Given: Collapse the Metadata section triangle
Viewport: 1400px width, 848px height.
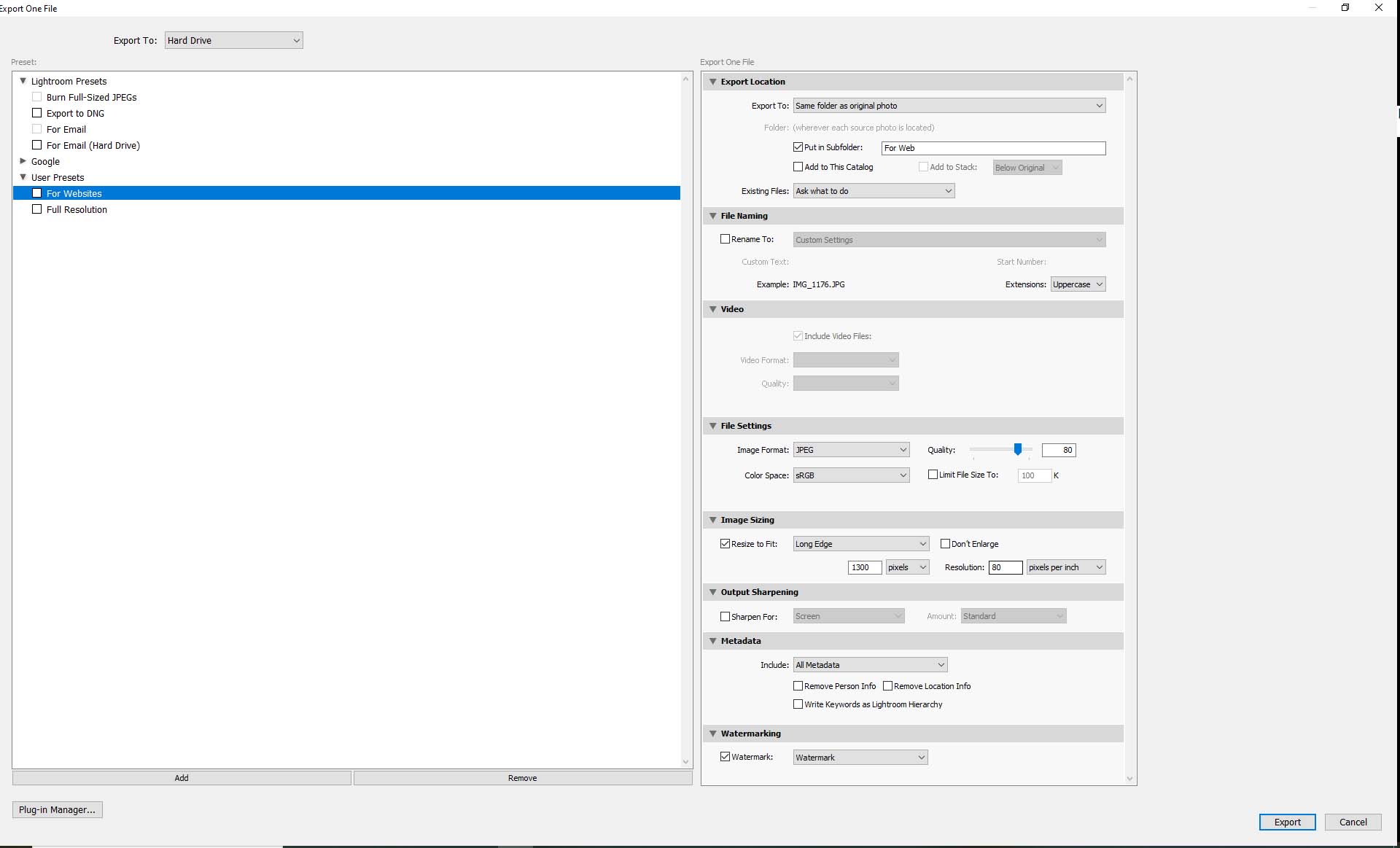Looking at the screenshot, I should [713, 641].
